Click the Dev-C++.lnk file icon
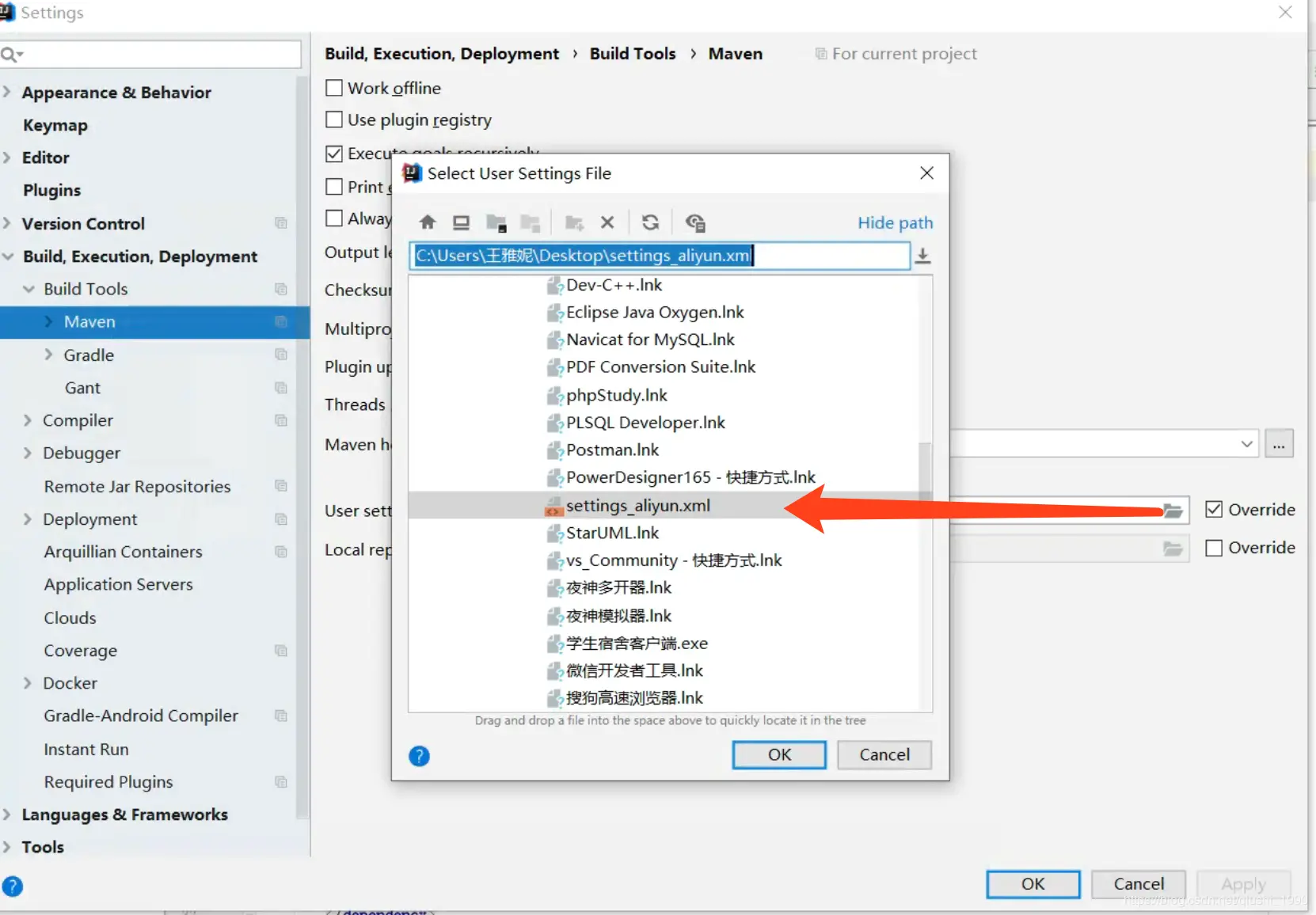1316x915 pixels. point(554,286)
